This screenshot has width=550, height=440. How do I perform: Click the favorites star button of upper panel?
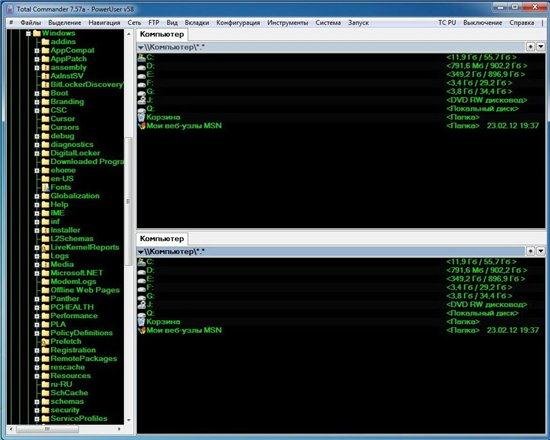(530, 46)
